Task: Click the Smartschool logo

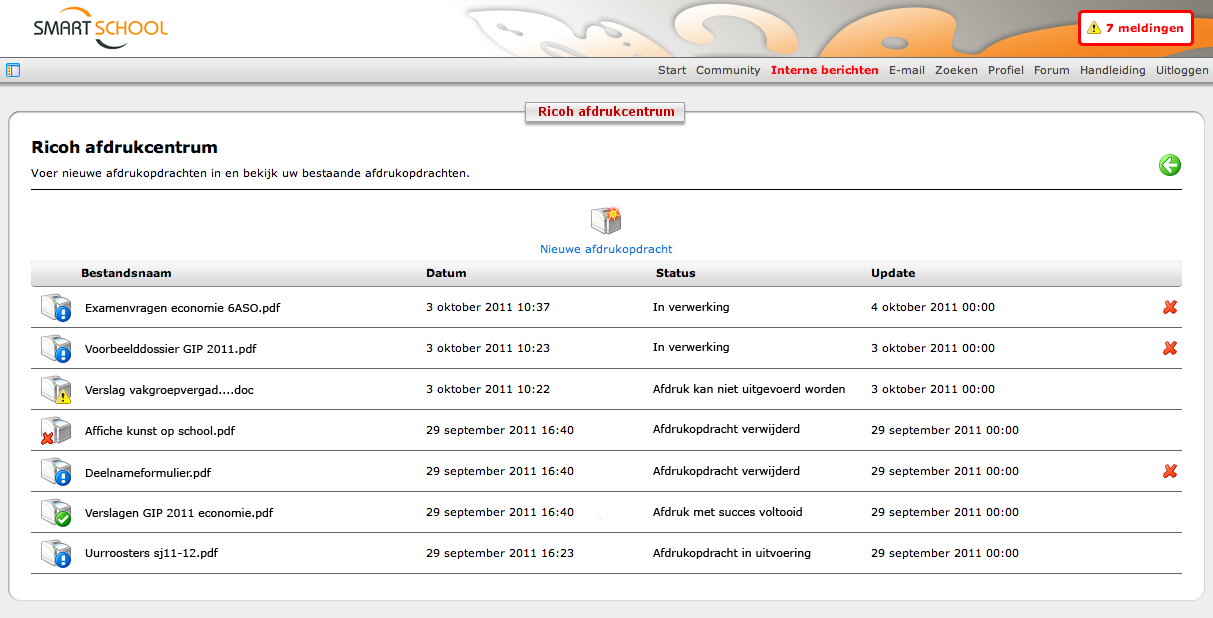Action: pos(100,29)
